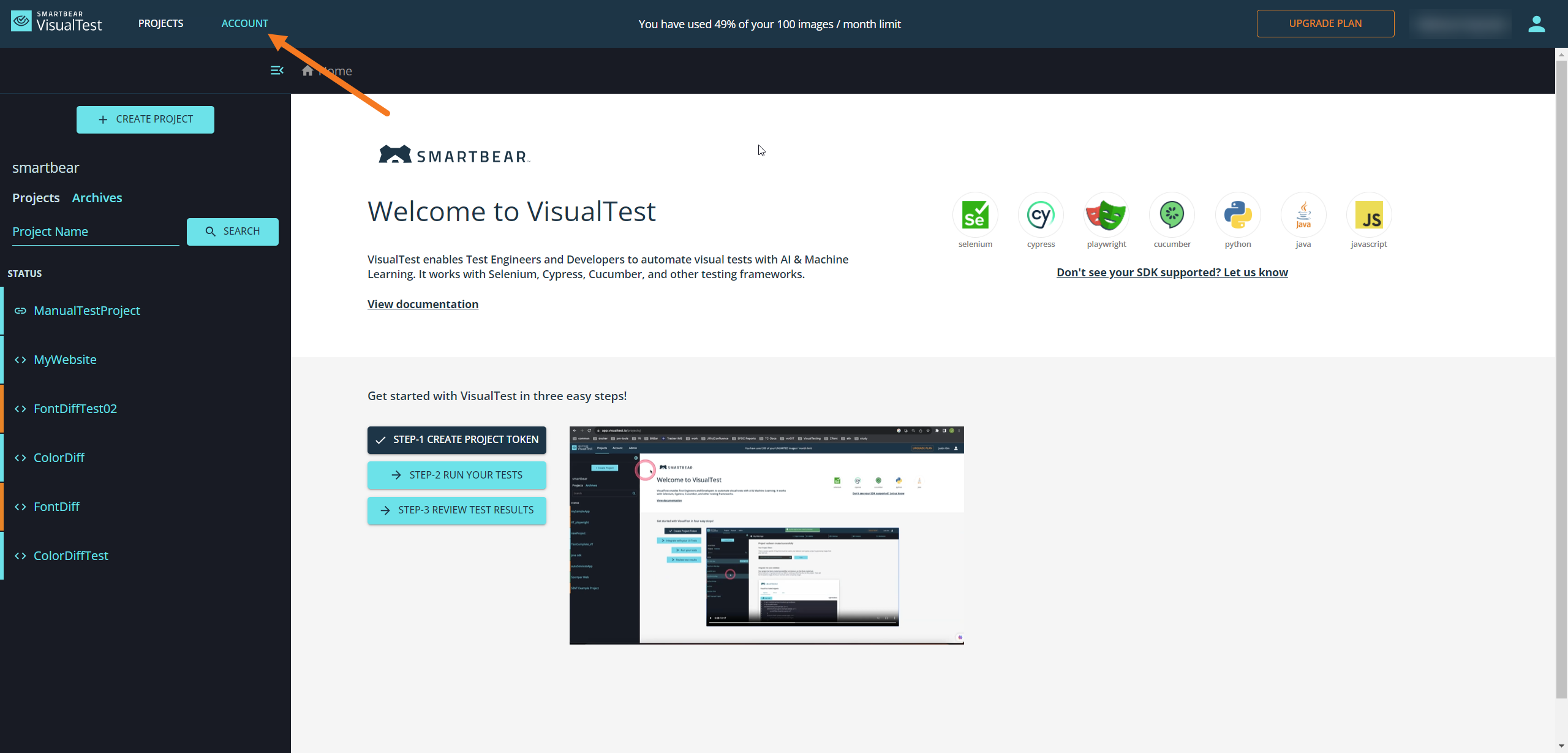Screen dimensions: 1568x753
Task: Collapse the sidebar with menu toggle
Action: (x=277, y=70)
